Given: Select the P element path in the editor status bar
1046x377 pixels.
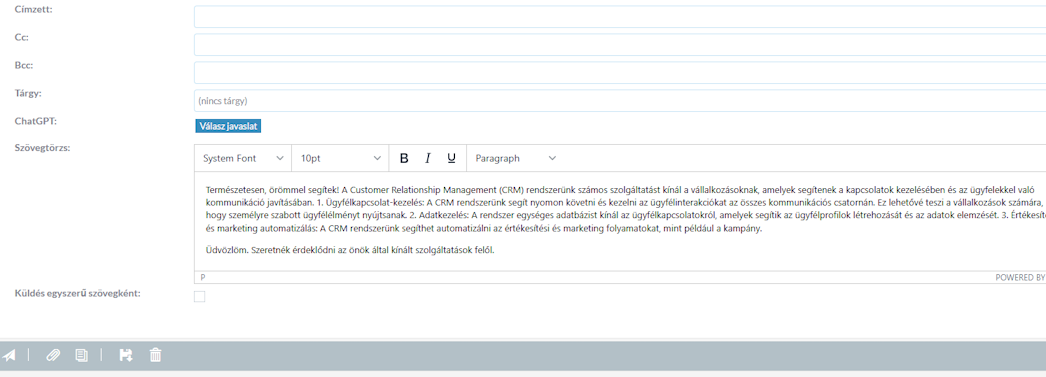Looking at the screenshot, I should 203,277.
